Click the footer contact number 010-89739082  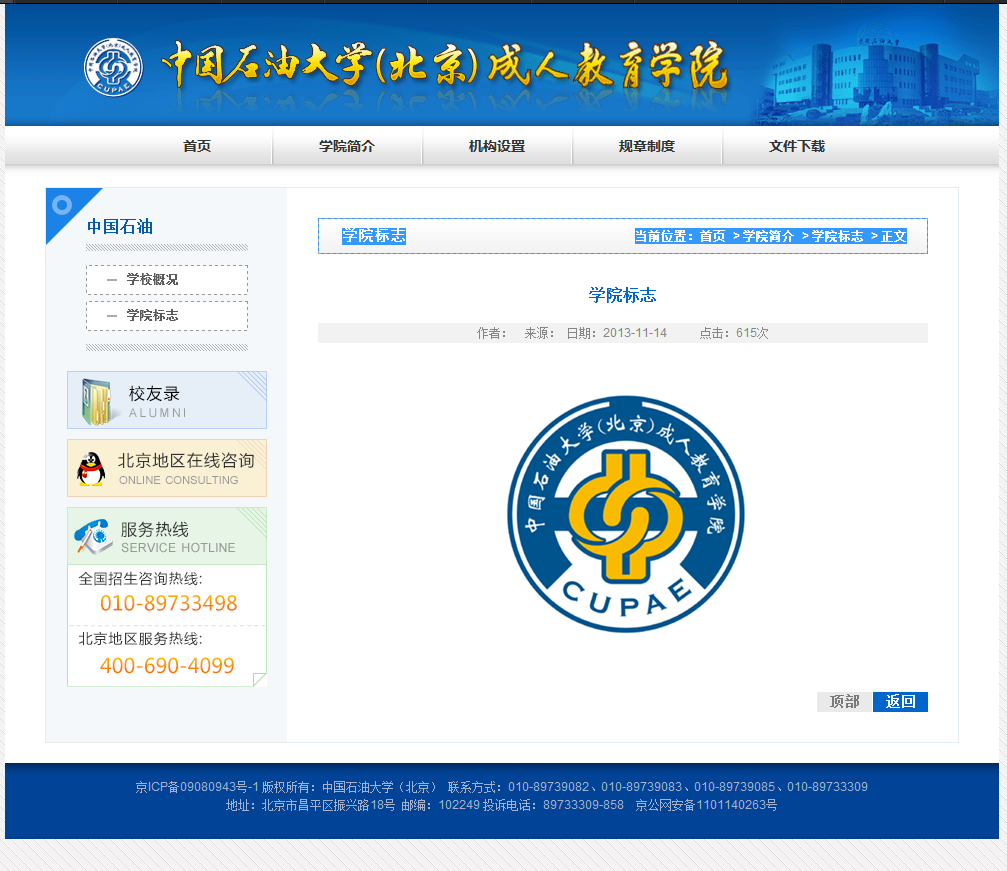548,787
